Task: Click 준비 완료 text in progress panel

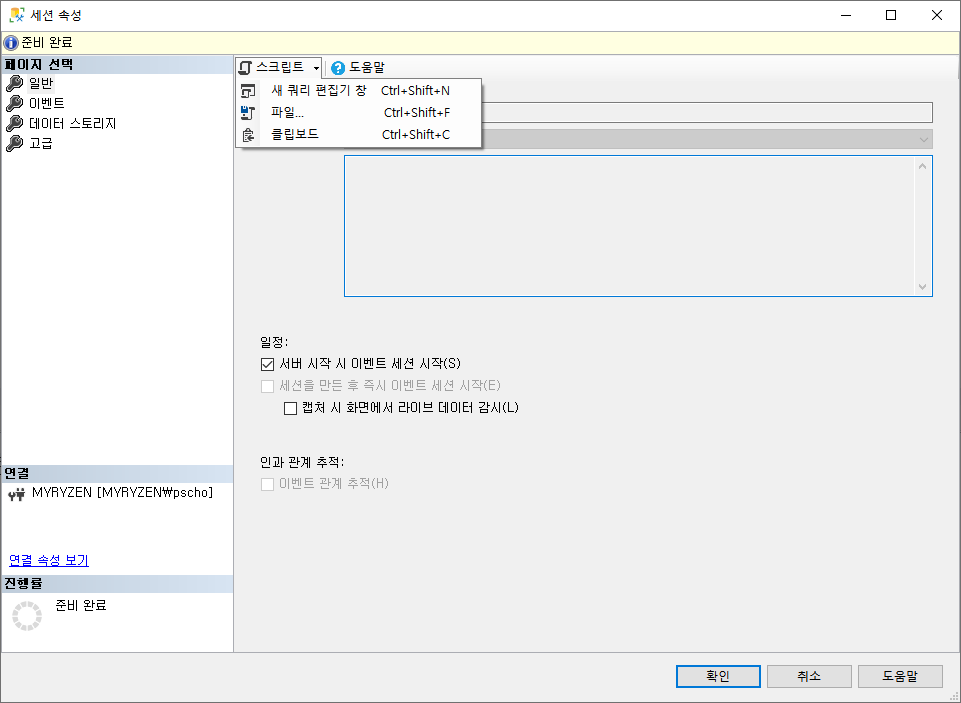Action: (81, 606)
